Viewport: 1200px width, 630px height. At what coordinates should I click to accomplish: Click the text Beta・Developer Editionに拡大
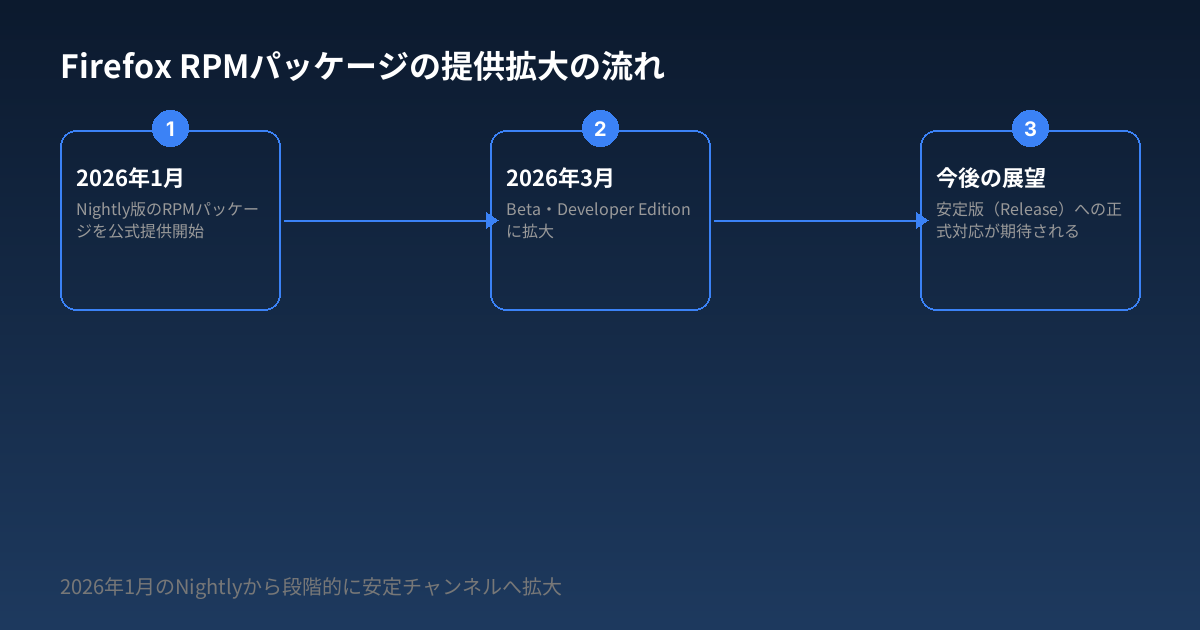pos(599,220)
